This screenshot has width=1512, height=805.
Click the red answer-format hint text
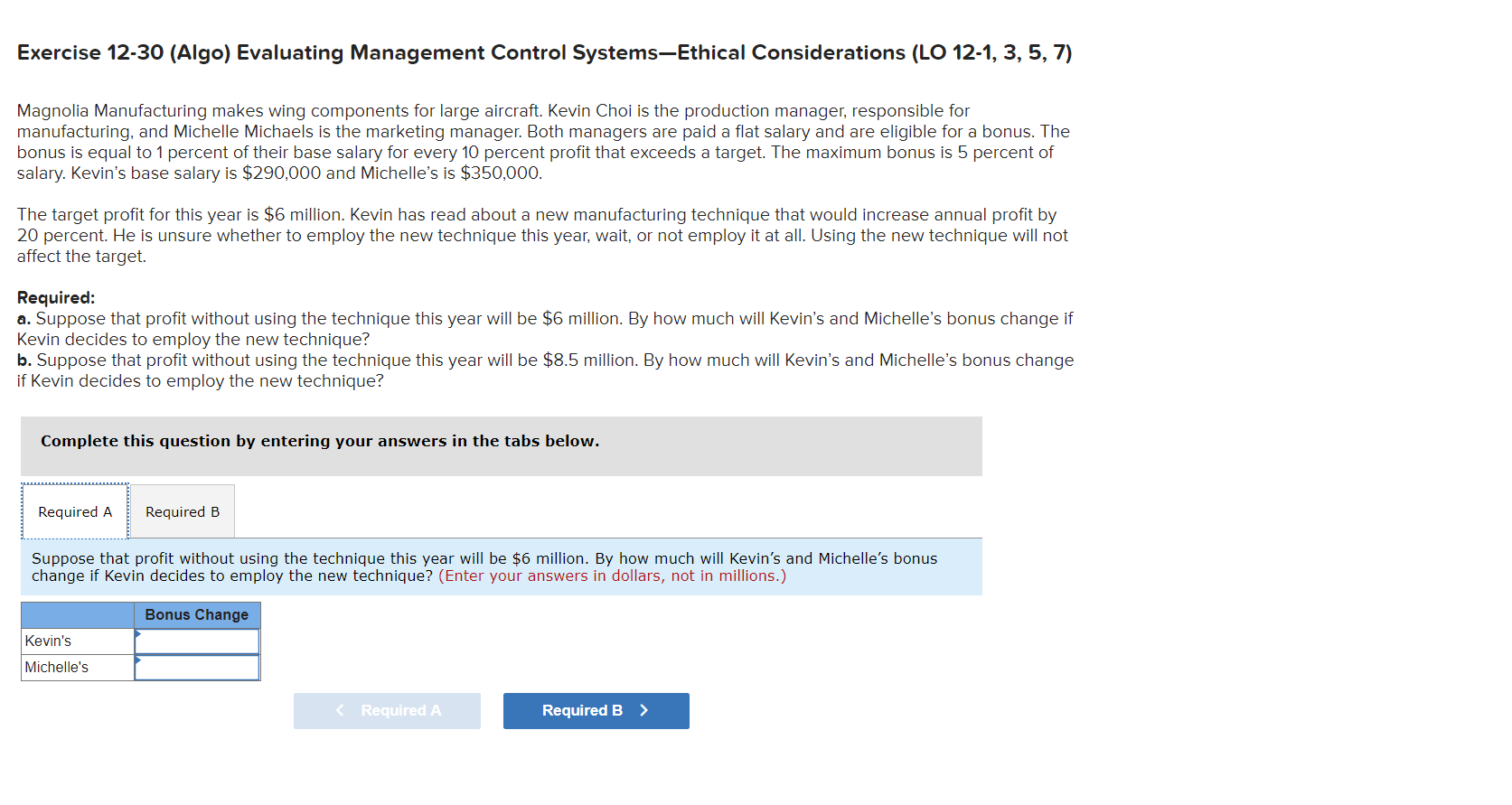point(611,576)
